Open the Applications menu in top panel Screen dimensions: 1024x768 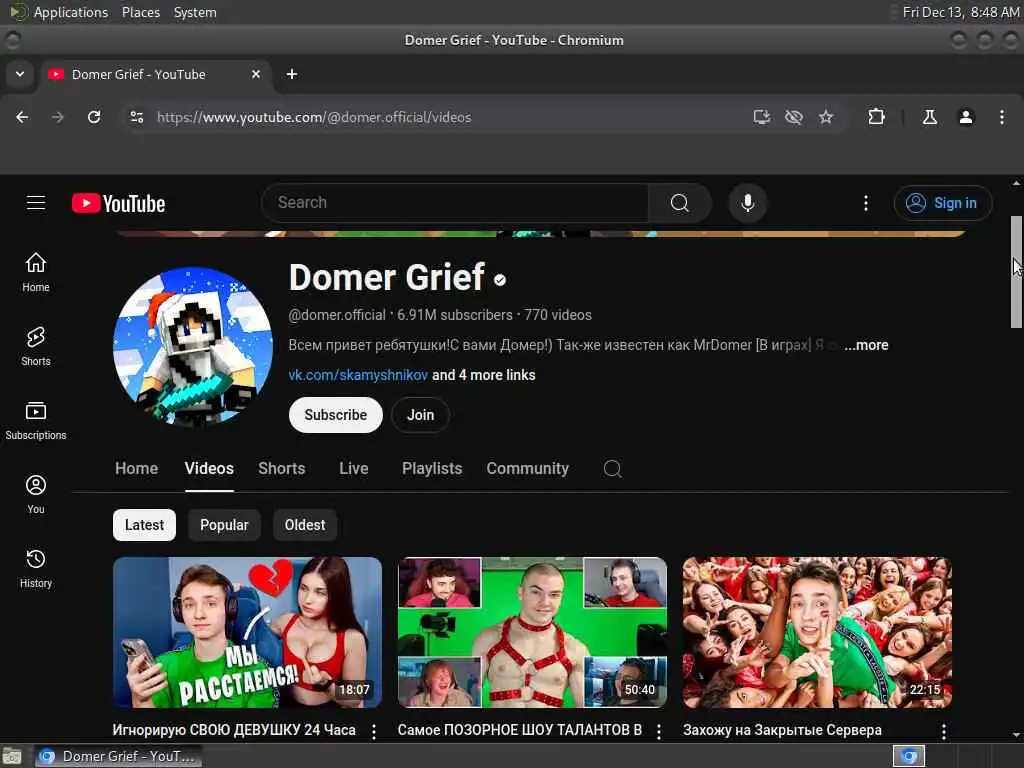(x=71, y=12)
